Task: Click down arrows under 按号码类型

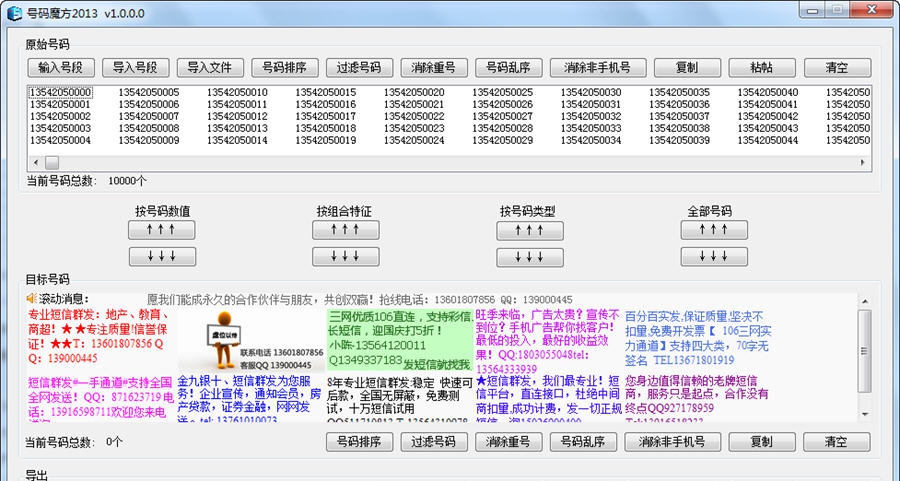Action: pos(530,257)
